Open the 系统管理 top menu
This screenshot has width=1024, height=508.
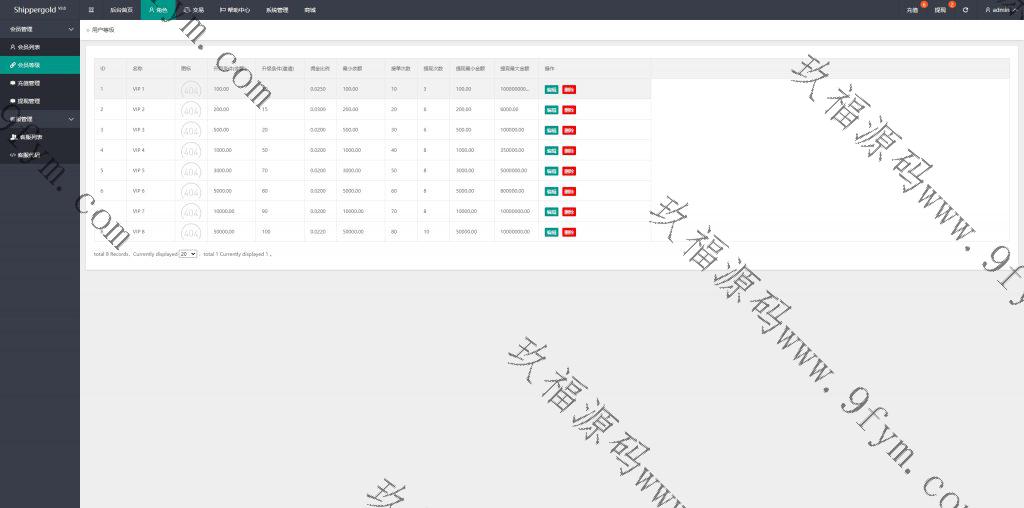tap(277, 9)
